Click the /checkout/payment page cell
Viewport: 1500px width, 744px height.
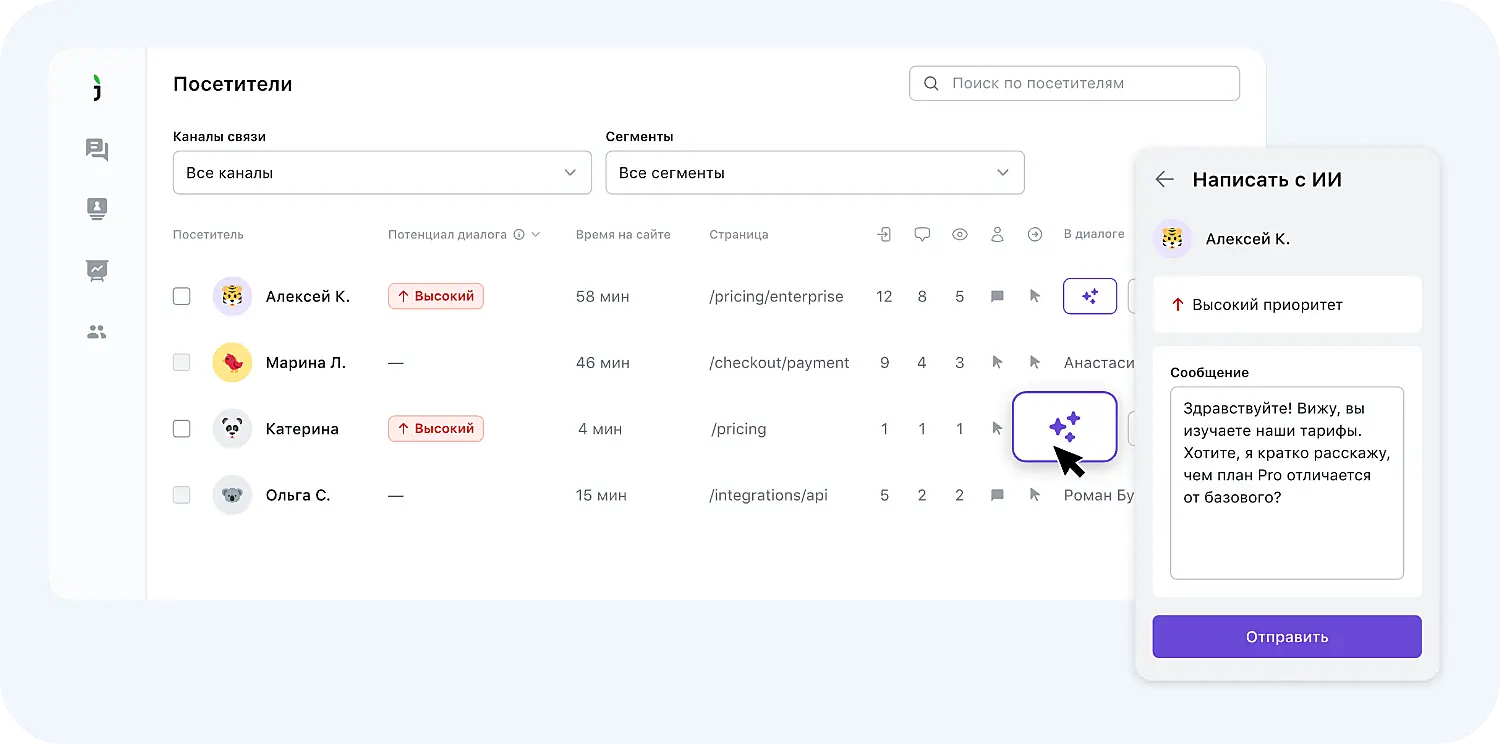pyautogui.click(x=779, y=362)
